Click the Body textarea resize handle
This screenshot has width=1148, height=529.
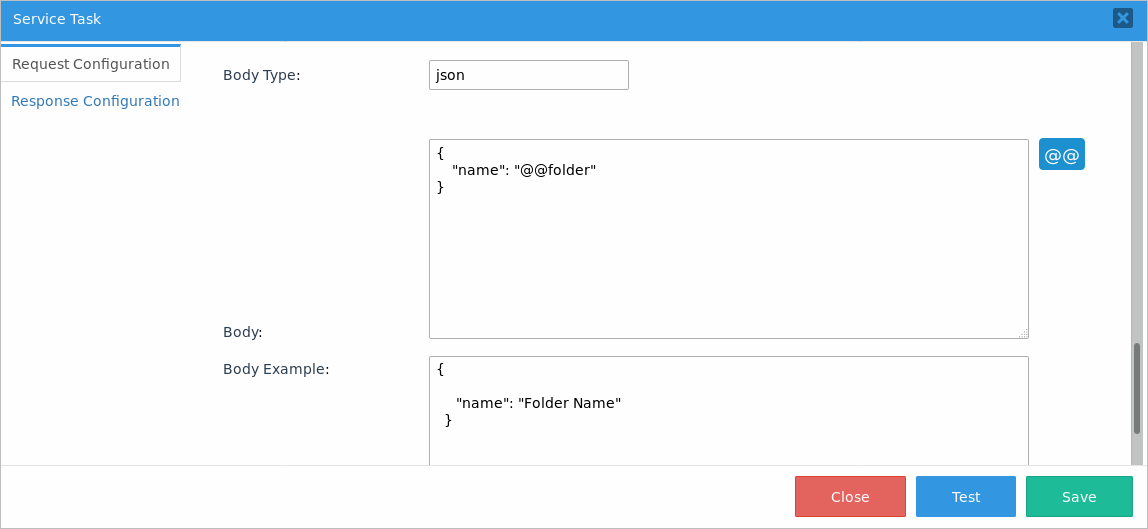tap(1023, 333)
